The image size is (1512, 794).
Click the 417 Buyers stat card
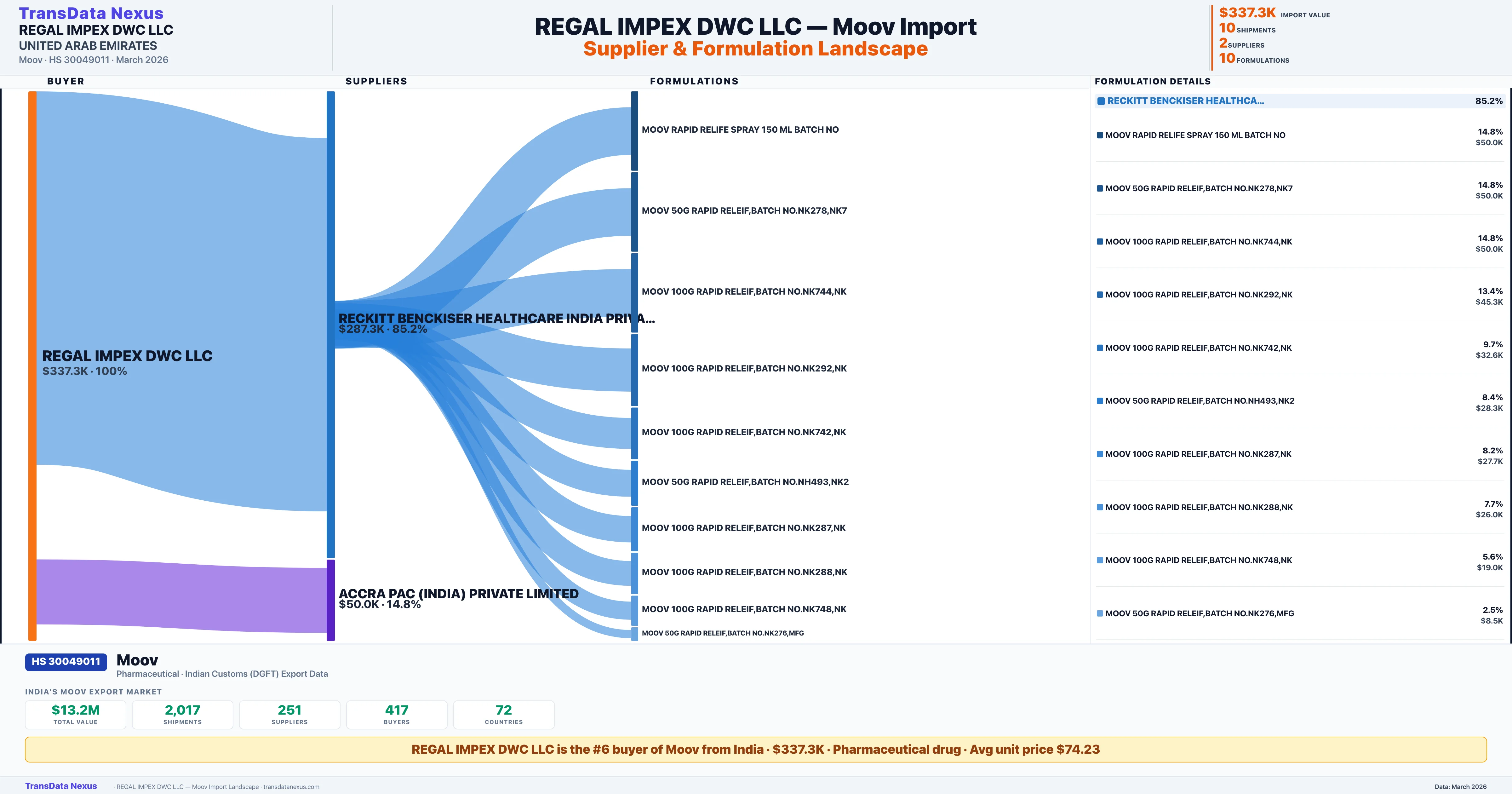click(397, 714)
